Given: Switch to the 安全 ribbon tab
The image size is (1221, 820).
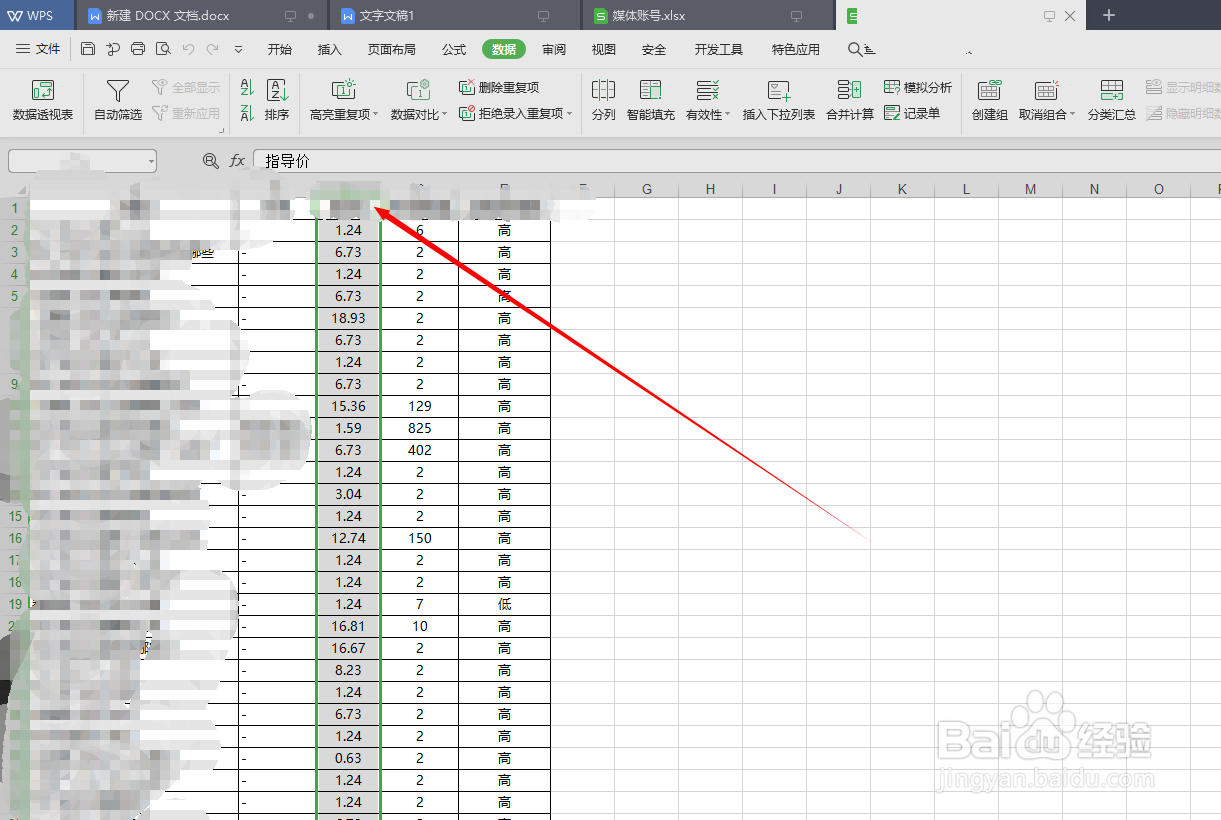Looking at the screenshot, I should pos(654,49).
